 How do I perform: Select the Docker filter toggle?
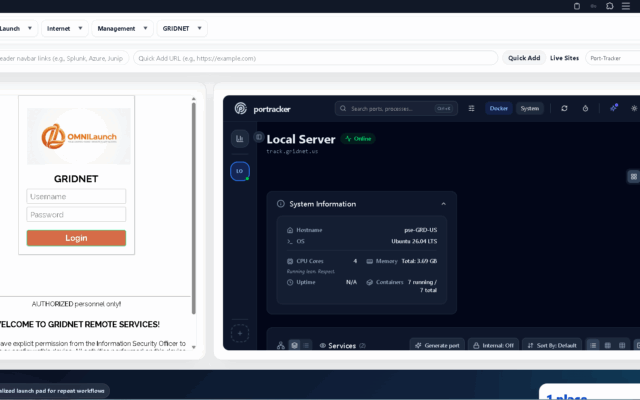coord(498,108)
